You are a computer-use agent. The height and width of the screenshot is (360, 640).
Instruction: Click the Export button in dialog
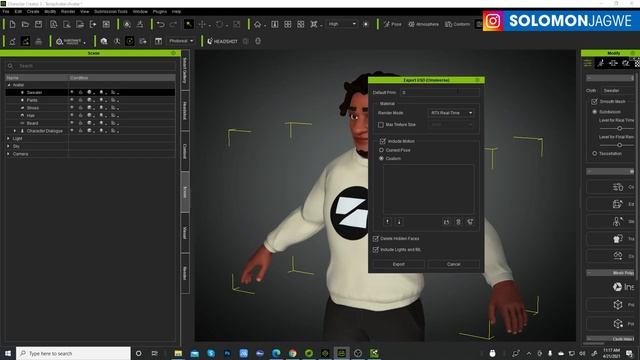pyautogui.click(x=398, y=264)
